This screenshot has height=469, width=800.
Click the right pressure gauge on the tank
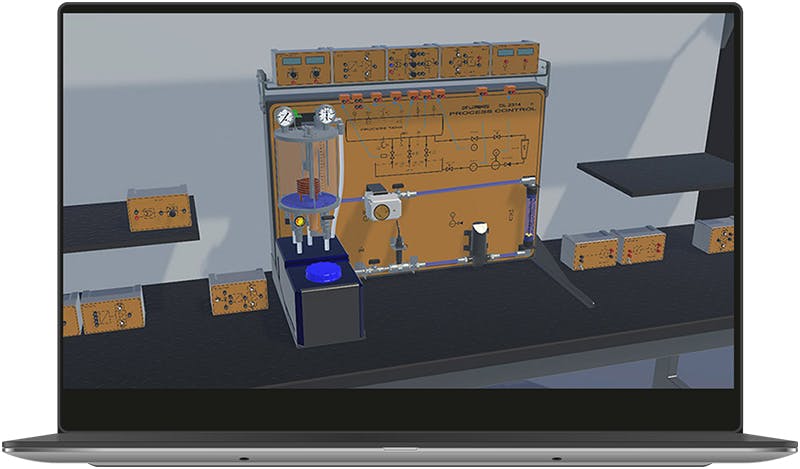coord(325,115)
